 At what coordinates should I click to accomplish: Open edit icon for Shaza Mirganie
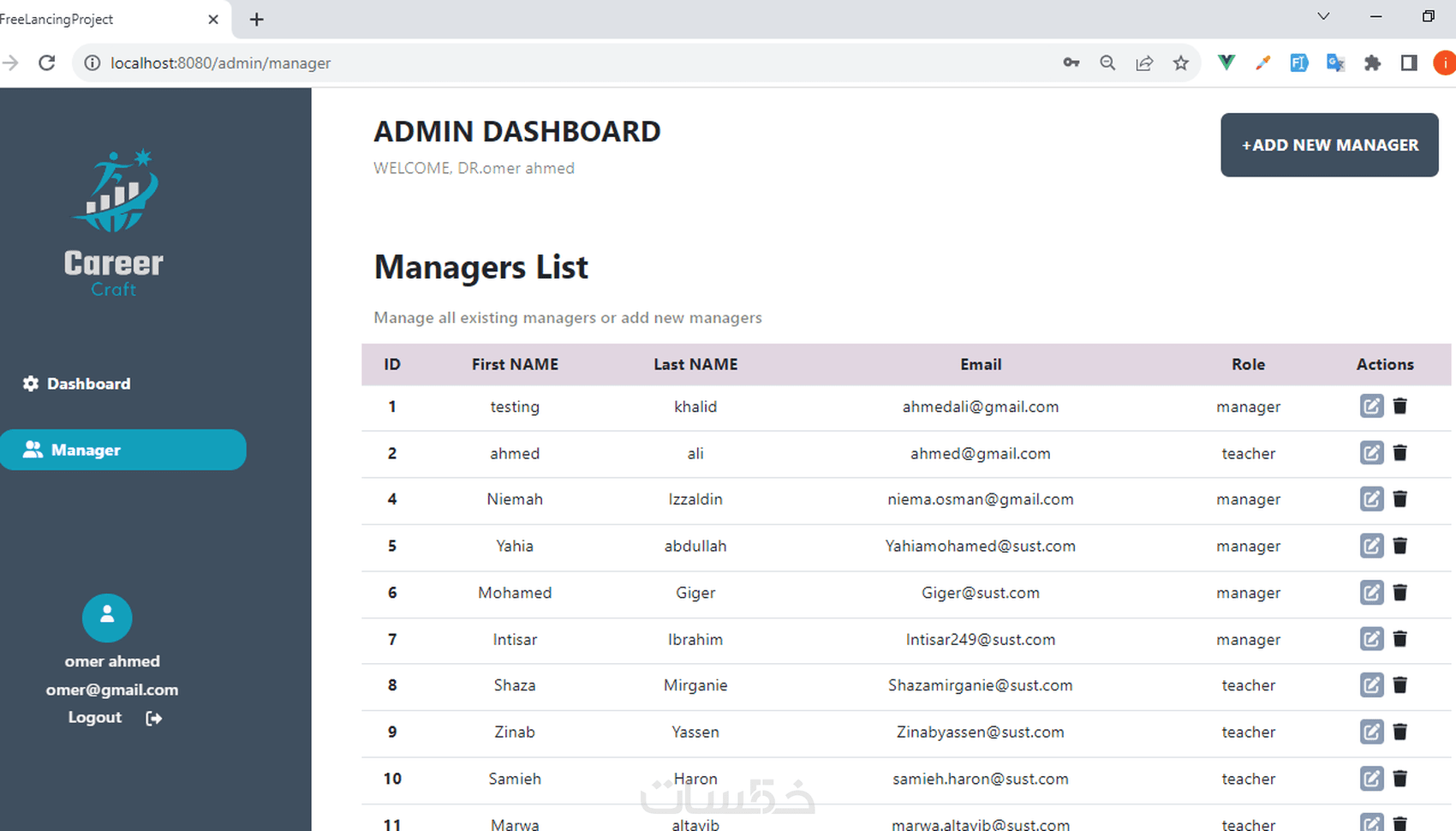click(1371, 685)
